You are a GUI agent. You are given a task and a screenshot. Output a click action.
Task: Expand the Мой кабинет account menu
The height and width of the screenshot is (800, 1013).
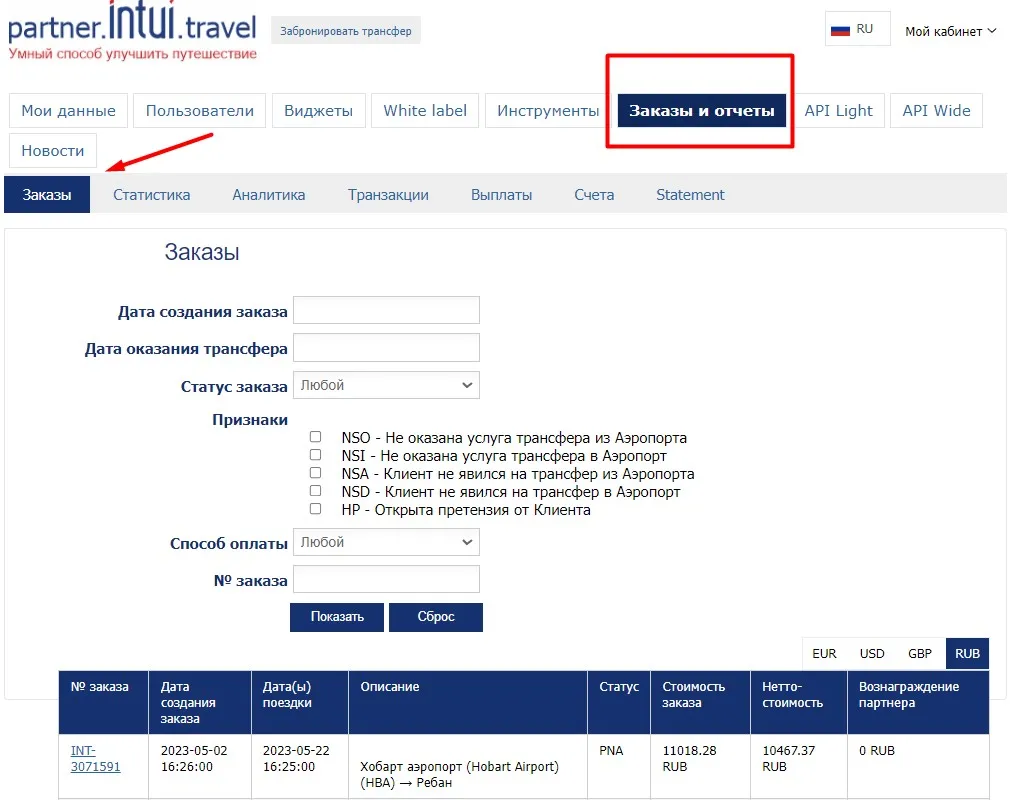(950, 31)
